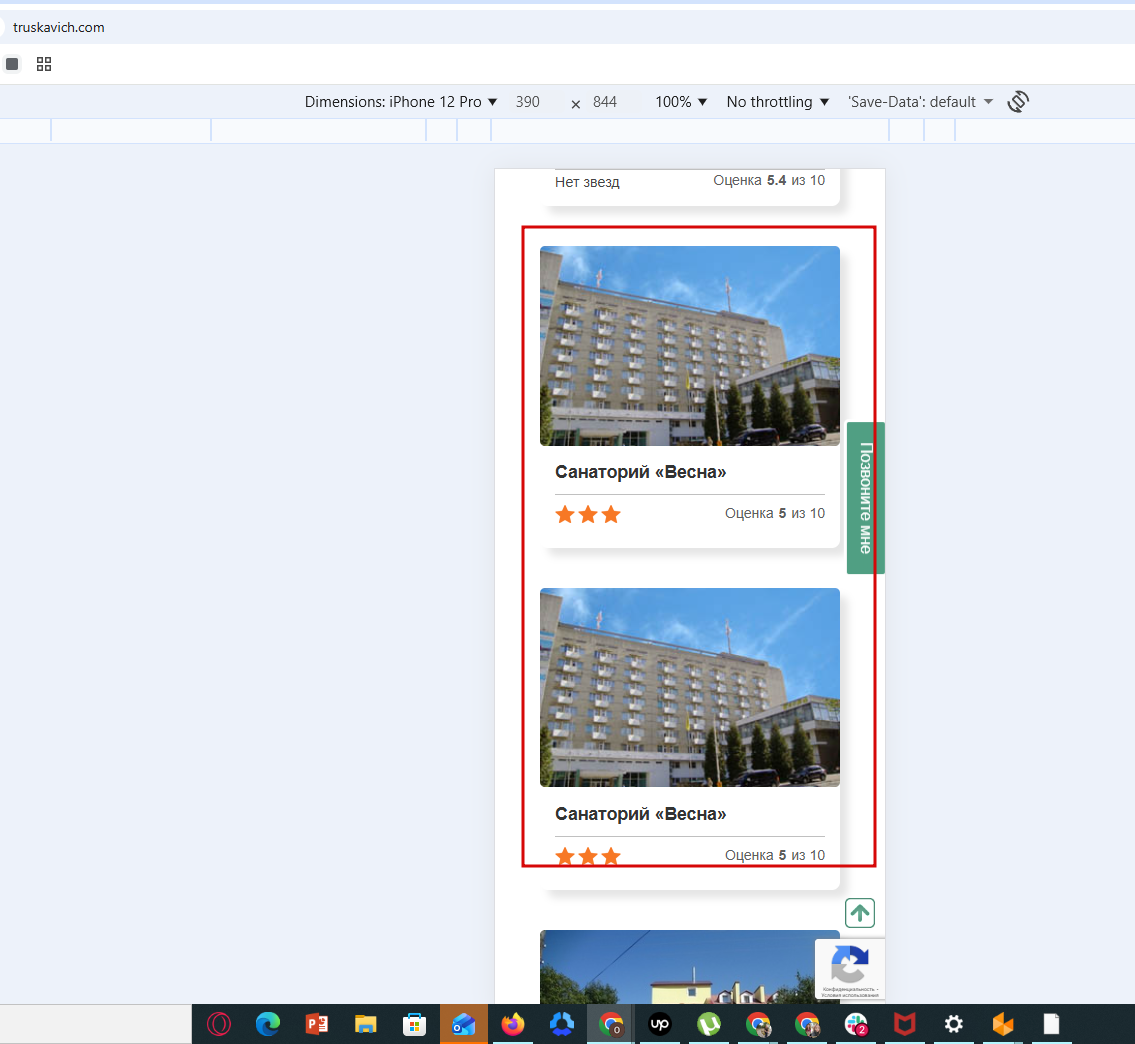The height and width of the screenshot is (1044, 1135).
Task: Click the Chrome taskbar icon with 0 badge
Action: (x=611, y=1024)
